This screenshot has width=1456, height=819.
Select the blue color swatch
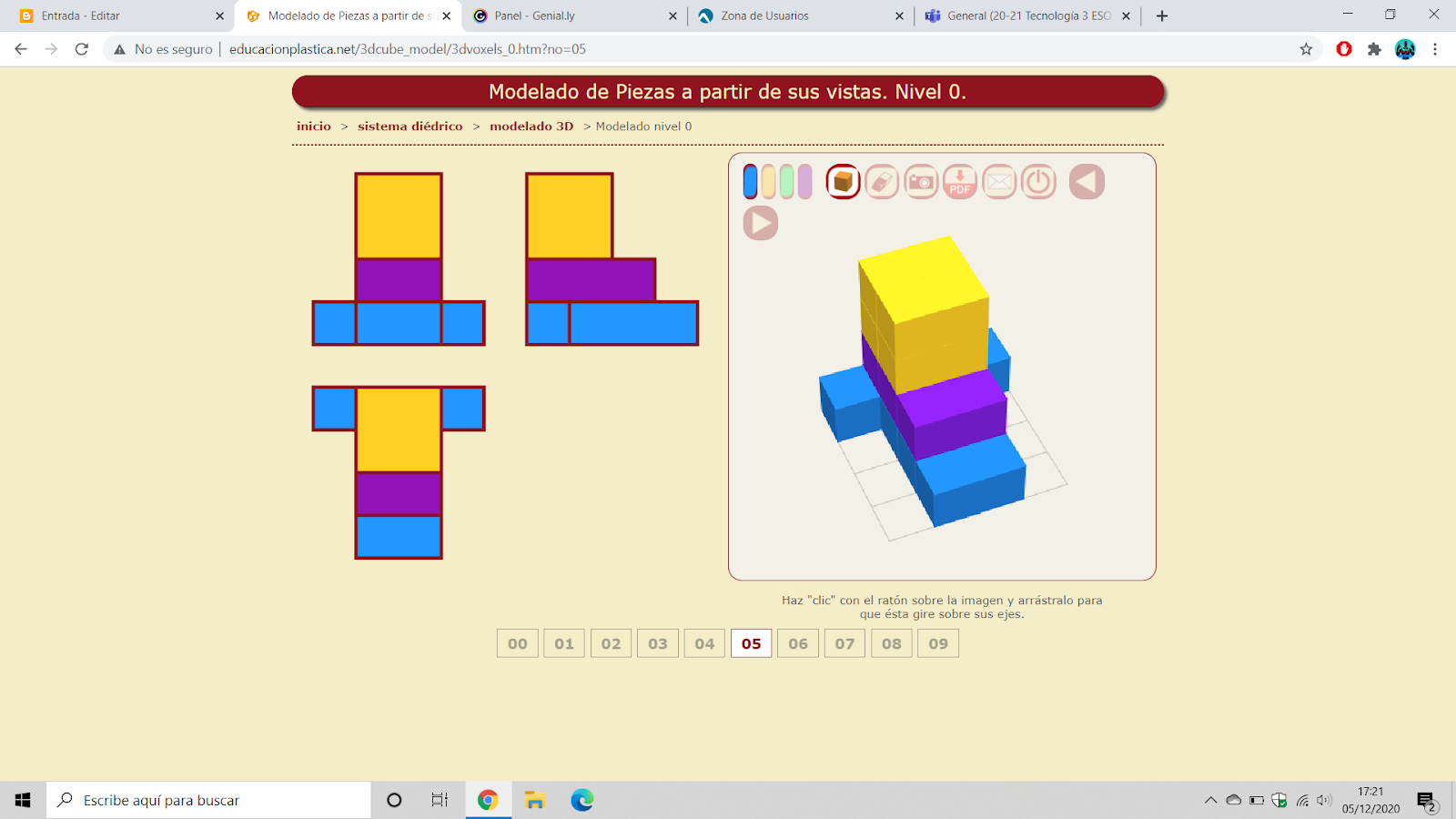pyautogui.click(x=751, y=181)
